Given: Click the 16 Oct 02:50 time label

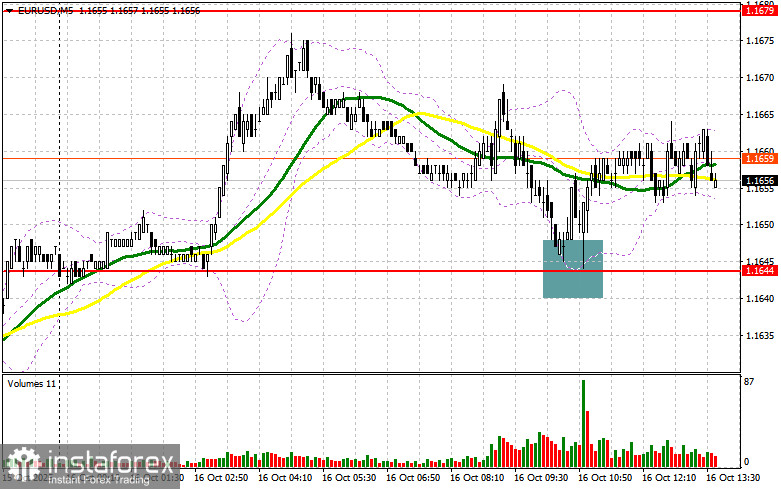Looking at the screenshot, I should click(221, 478).
